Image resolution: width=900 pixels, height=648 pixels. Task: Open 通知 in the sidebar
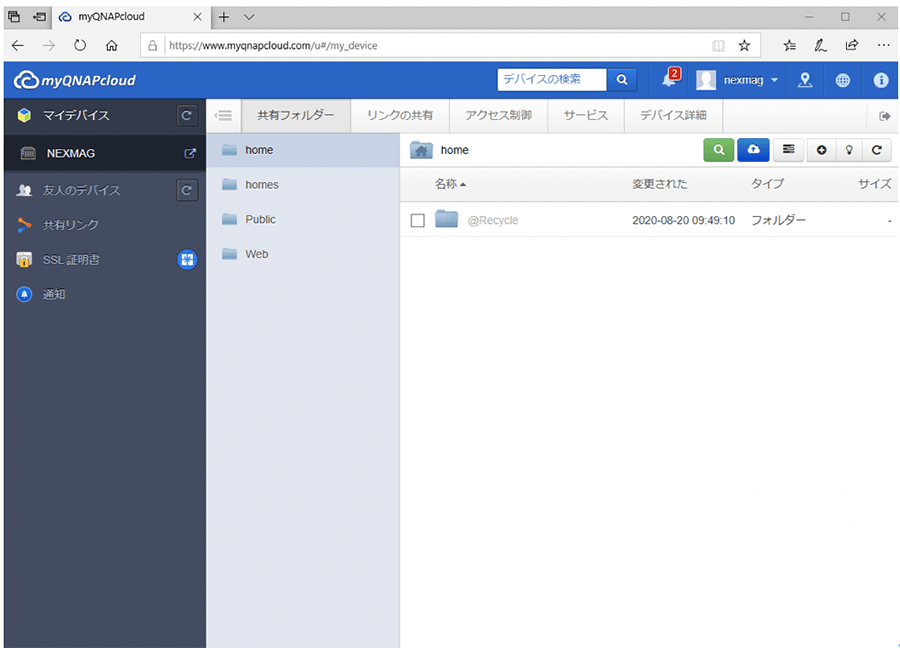click(54, 294)
